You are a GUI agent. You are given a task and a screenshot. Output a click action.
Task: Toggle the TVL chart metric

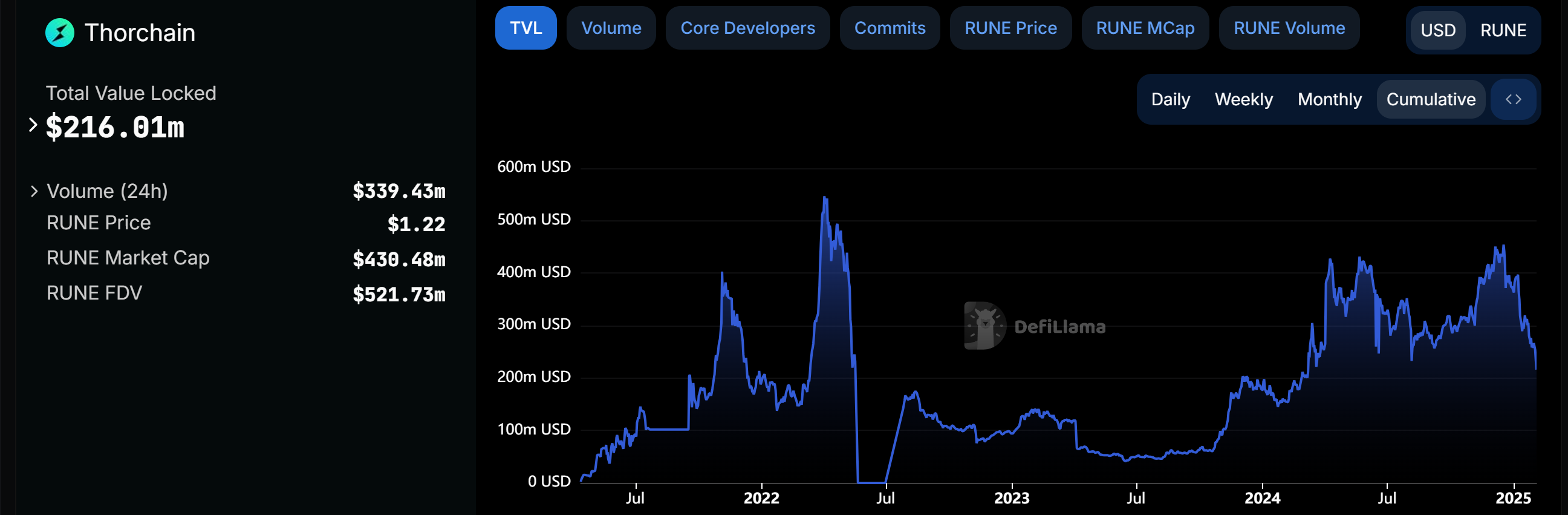(525, 28)
